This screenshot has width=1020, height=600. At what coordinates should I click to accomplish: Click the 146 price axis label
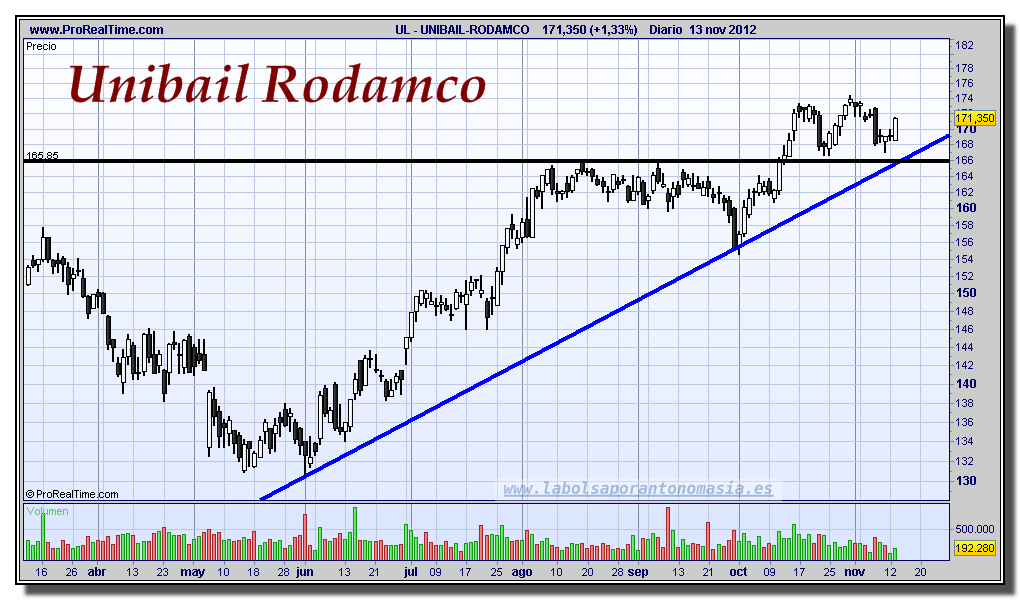coord(964,329)
